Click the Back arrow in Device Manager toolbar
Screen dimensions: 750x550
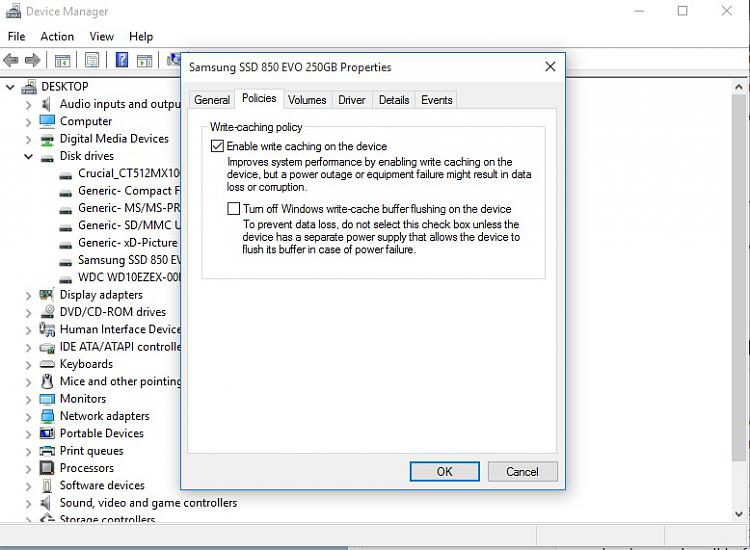click(x=11, y=60)
